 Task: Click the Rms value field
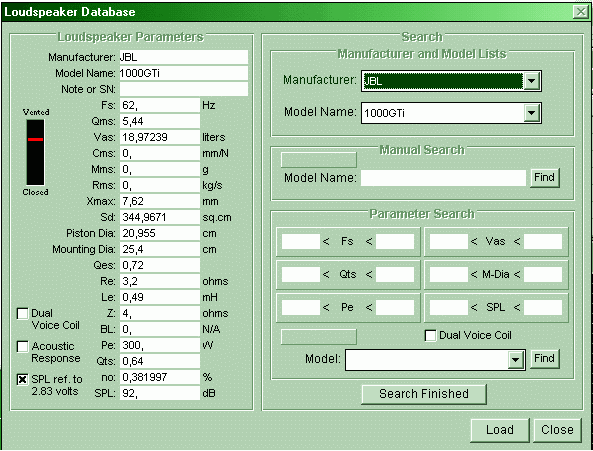coord(160,185)
